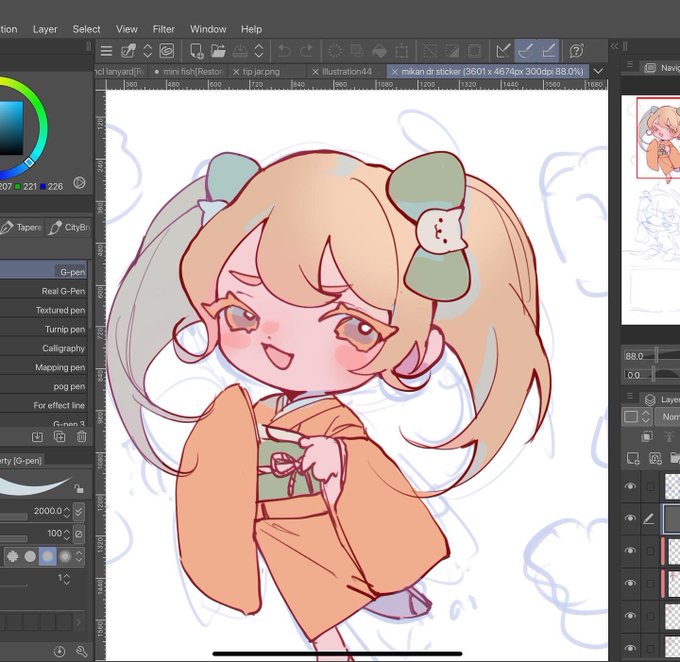Click the Show selection border icon
Screen dimensions: 680x662
[x=474, y=51]
